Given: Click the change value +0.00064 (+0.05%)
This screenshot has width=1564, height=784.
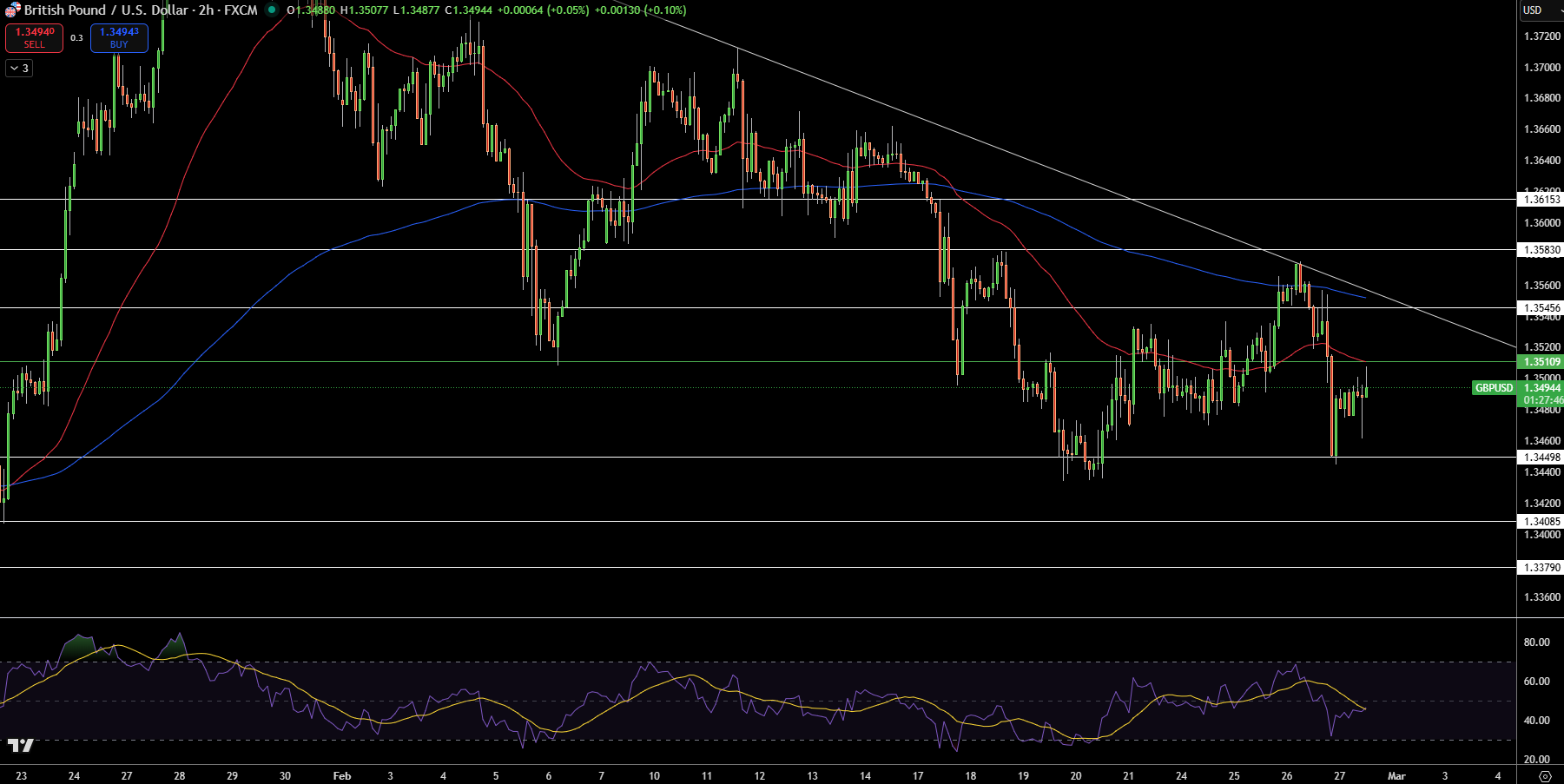Looking at the screenshot, I should point(543,10).
